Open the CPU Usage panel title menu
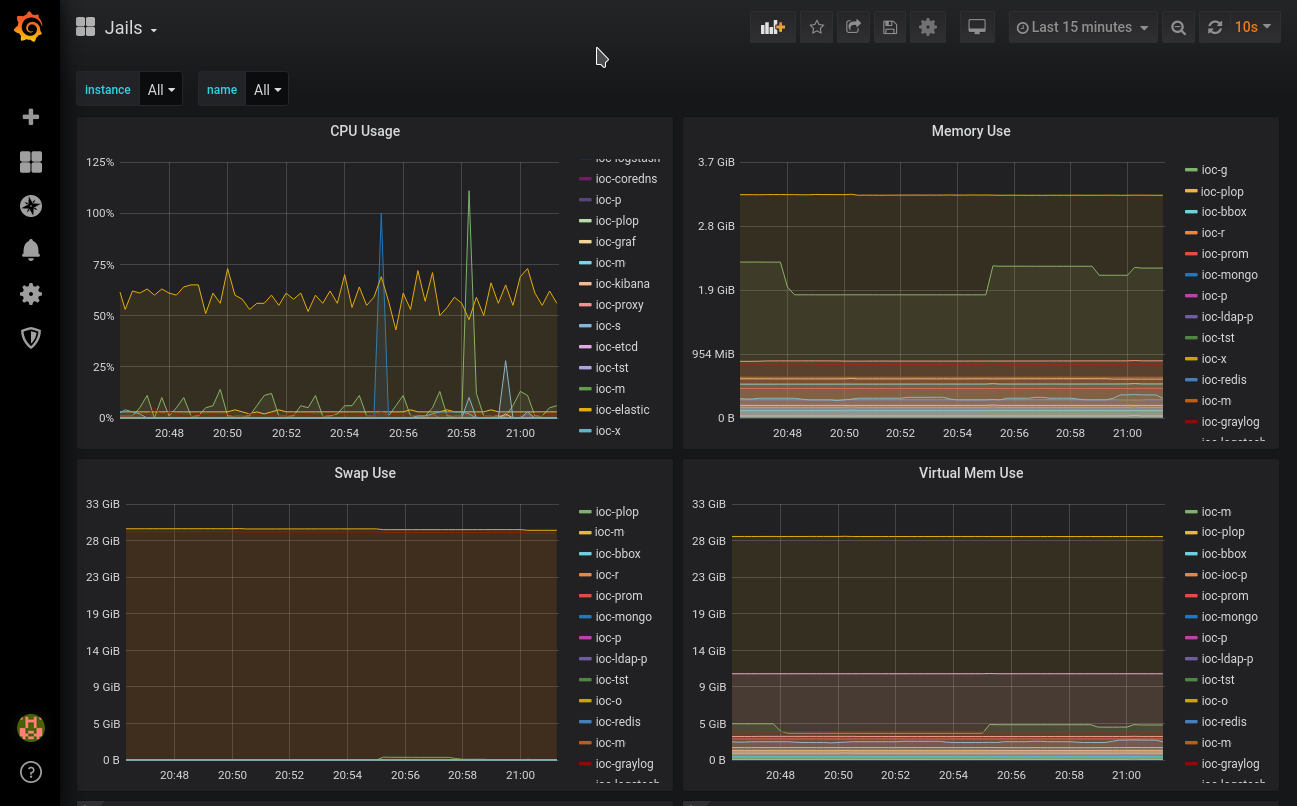Image resolution: width=1297 pixels, height=806 pixels. 365,131
